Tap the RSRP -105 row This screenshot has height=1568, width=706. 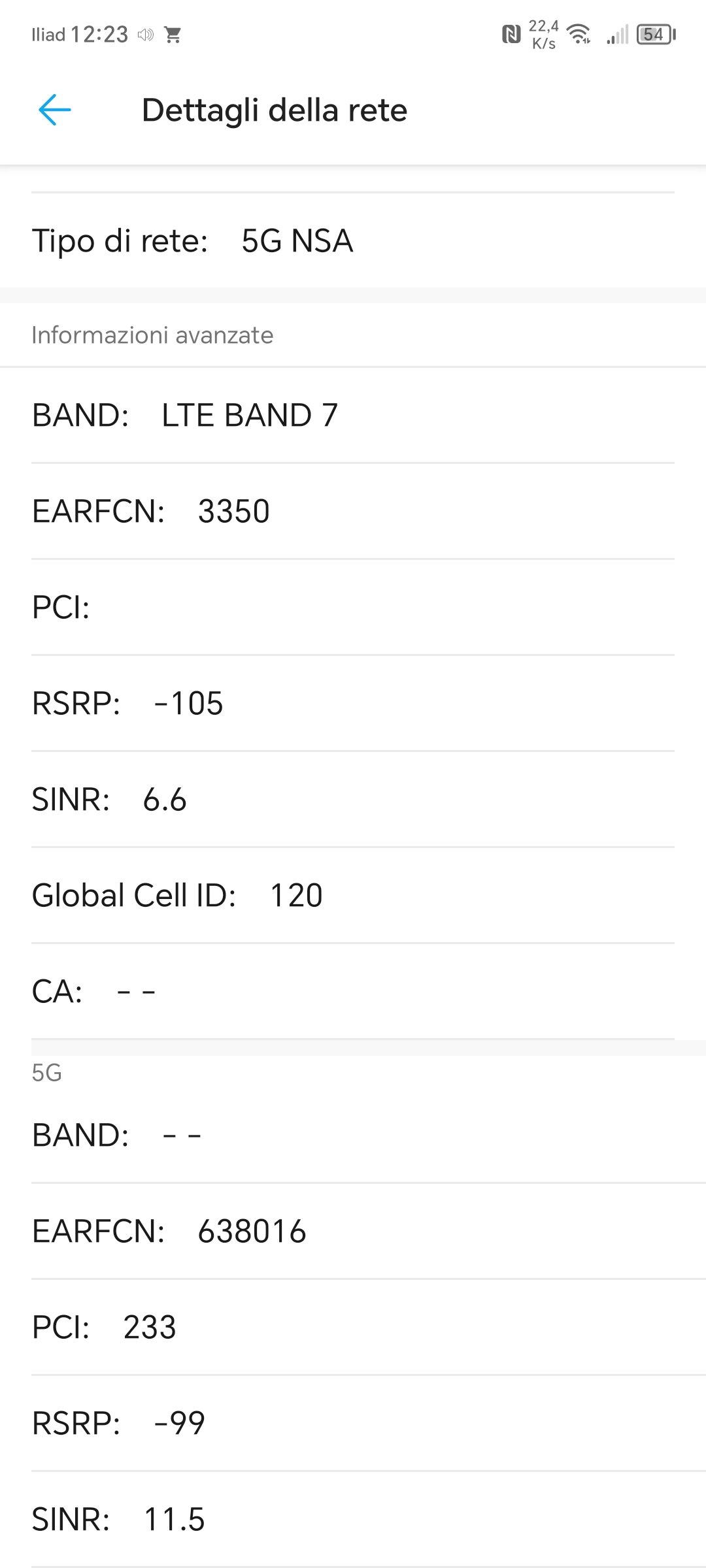point(353,703)
